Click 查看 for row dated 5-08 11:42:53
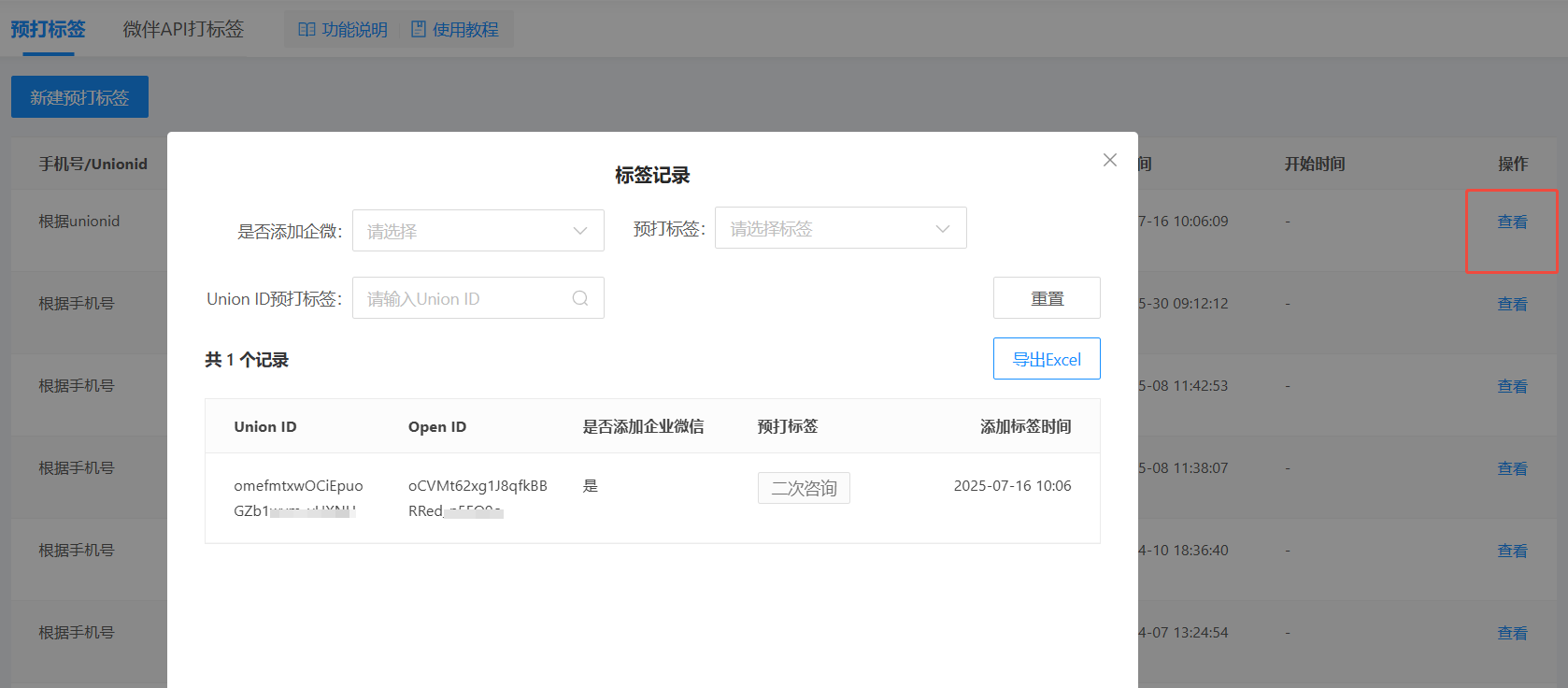The image size is (1568, 688). tap(1512, 386)
